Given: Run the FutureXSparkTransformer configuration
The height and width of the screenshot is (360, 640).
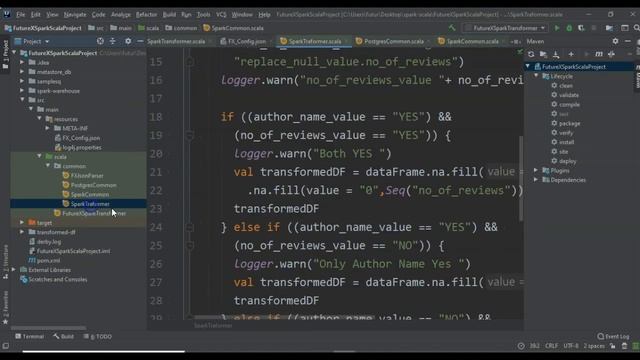Looking at the screenshot, I should (x=557, y=28).
